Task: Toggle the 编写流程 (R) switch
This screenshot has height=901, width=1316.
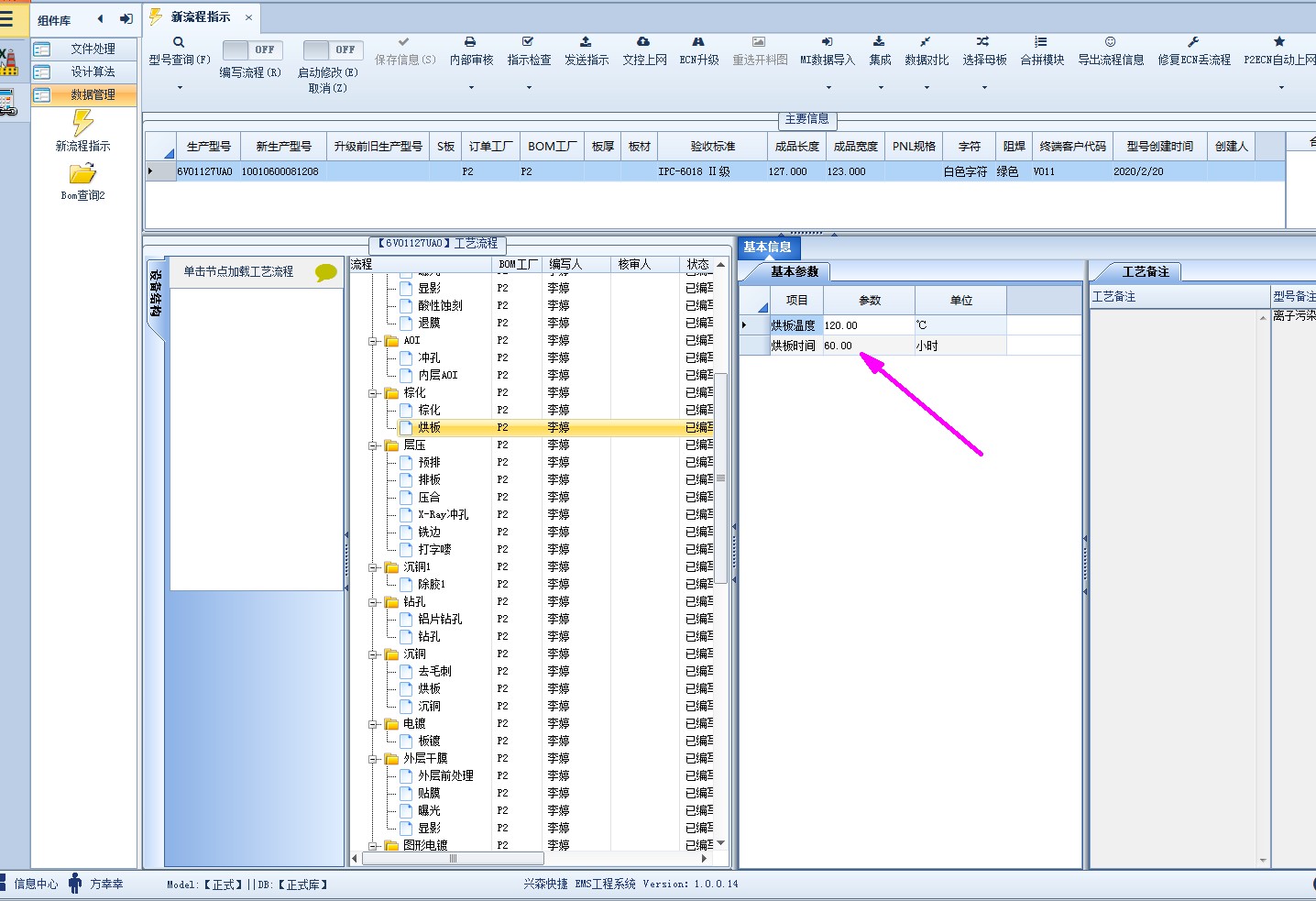Action: point(252,50)
